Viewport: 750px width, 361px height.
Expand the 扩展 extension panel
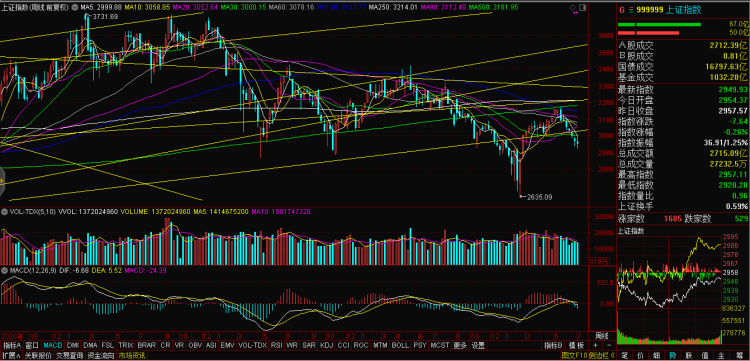(10, 356)
